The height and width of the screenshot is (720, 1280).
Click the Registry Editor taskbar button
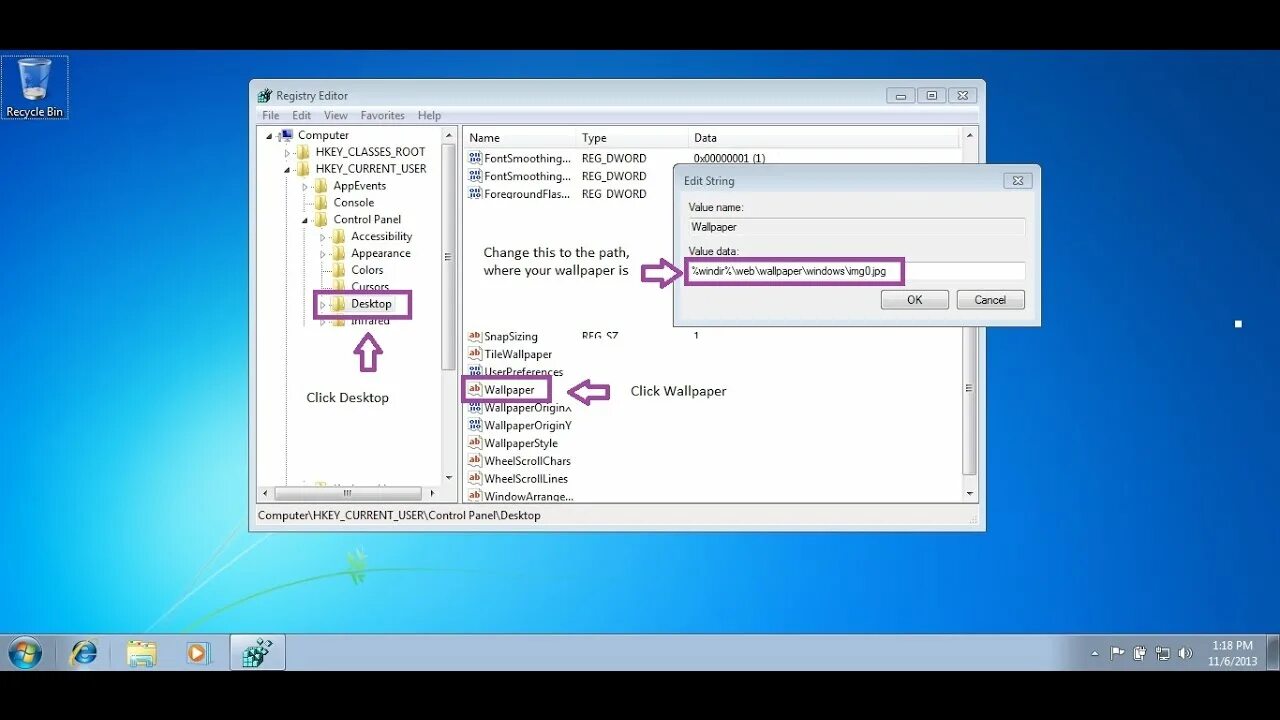(x=257, y=653)
